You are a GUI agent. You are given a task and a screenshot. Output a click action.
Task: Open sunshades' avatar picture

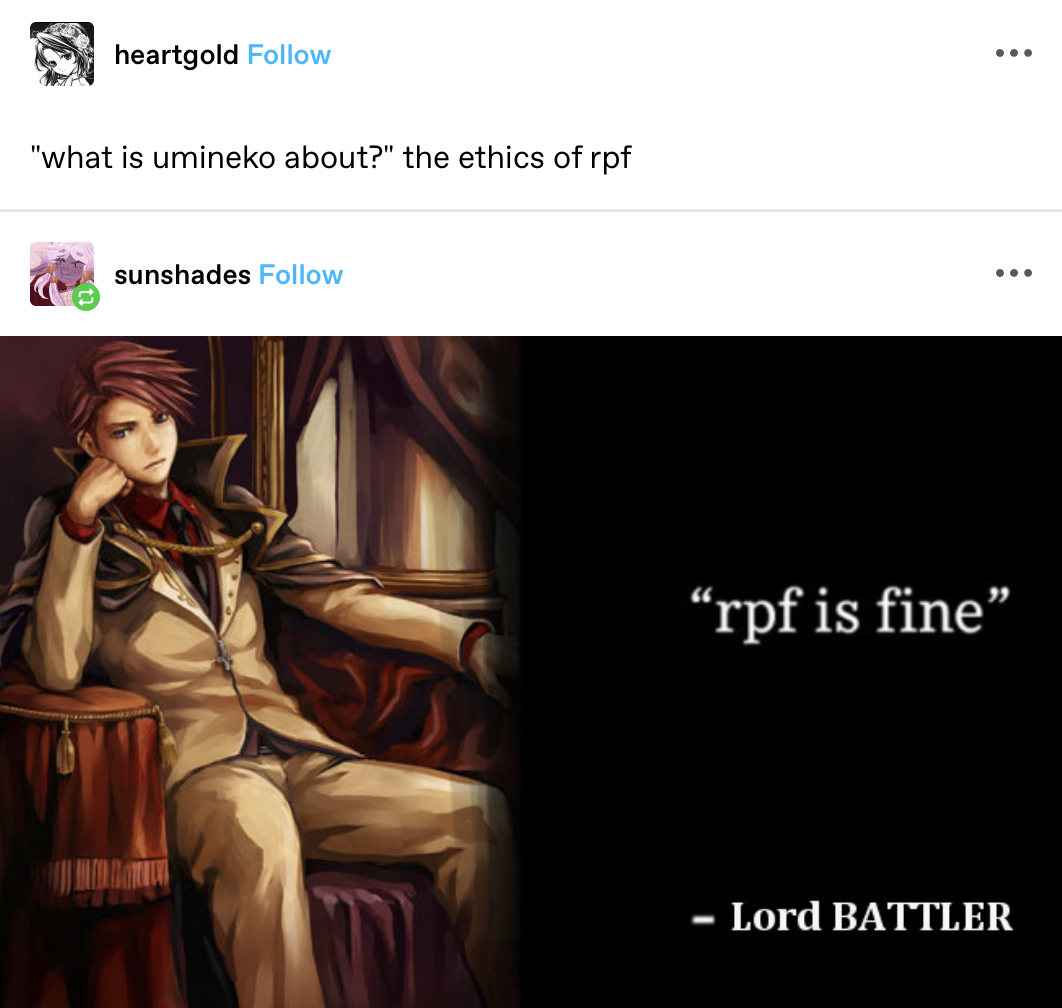click(62, 274)
